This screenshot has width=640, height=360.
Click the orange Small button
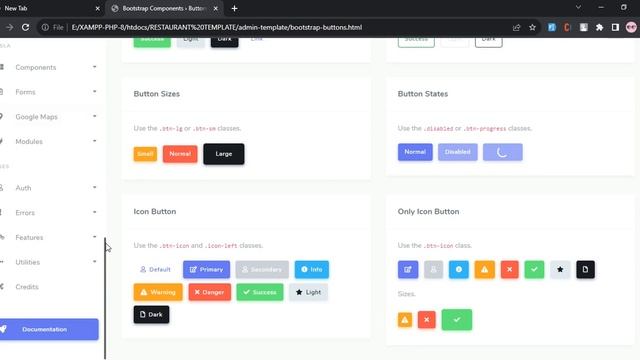(145, 154)
